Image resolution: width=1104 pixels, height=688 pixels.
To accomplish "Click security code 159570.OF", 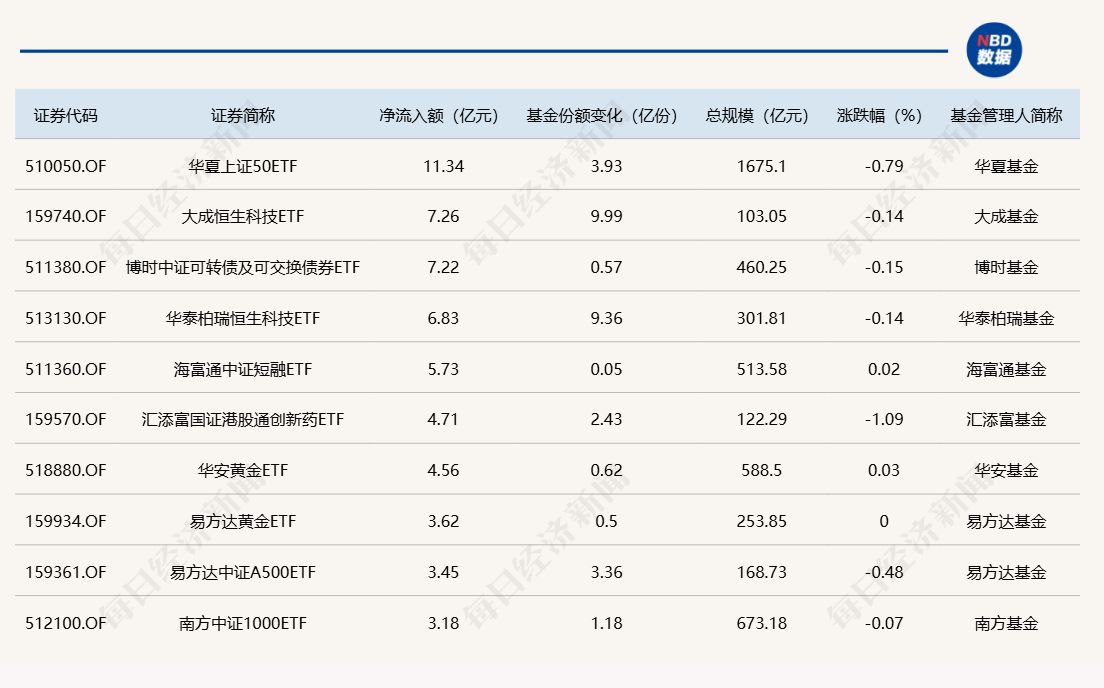I will tap(65, 420).
